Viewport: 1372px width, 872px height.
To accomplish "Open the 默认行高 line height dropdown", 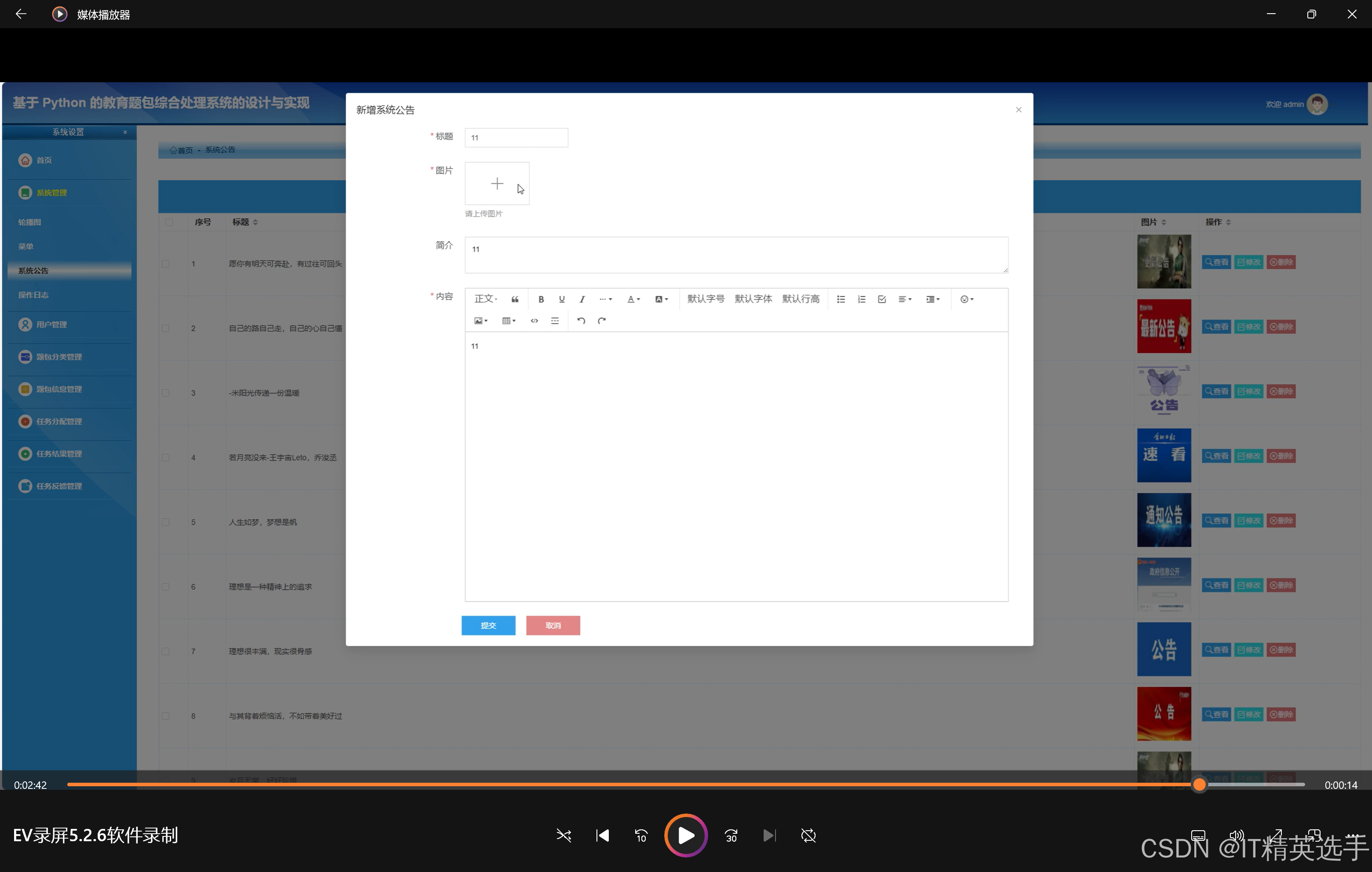I will coord(801,299).
